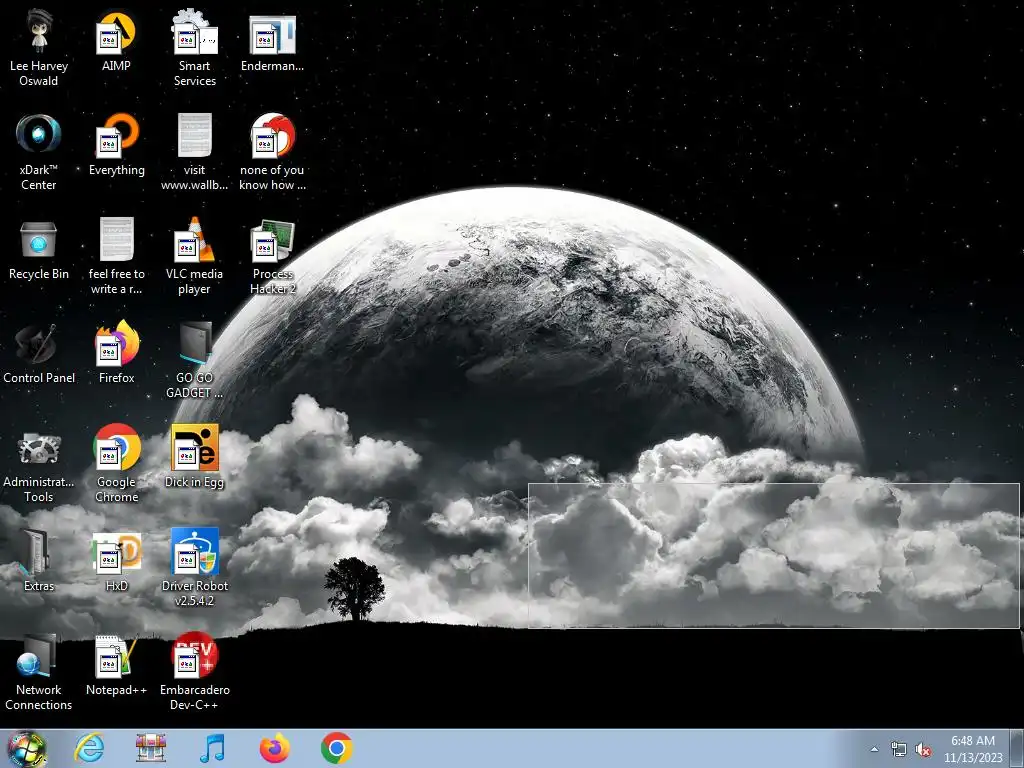
Task: Launch Internet Explorer from the taskbar
Action: pyautogui.click(x=89, y=748)
